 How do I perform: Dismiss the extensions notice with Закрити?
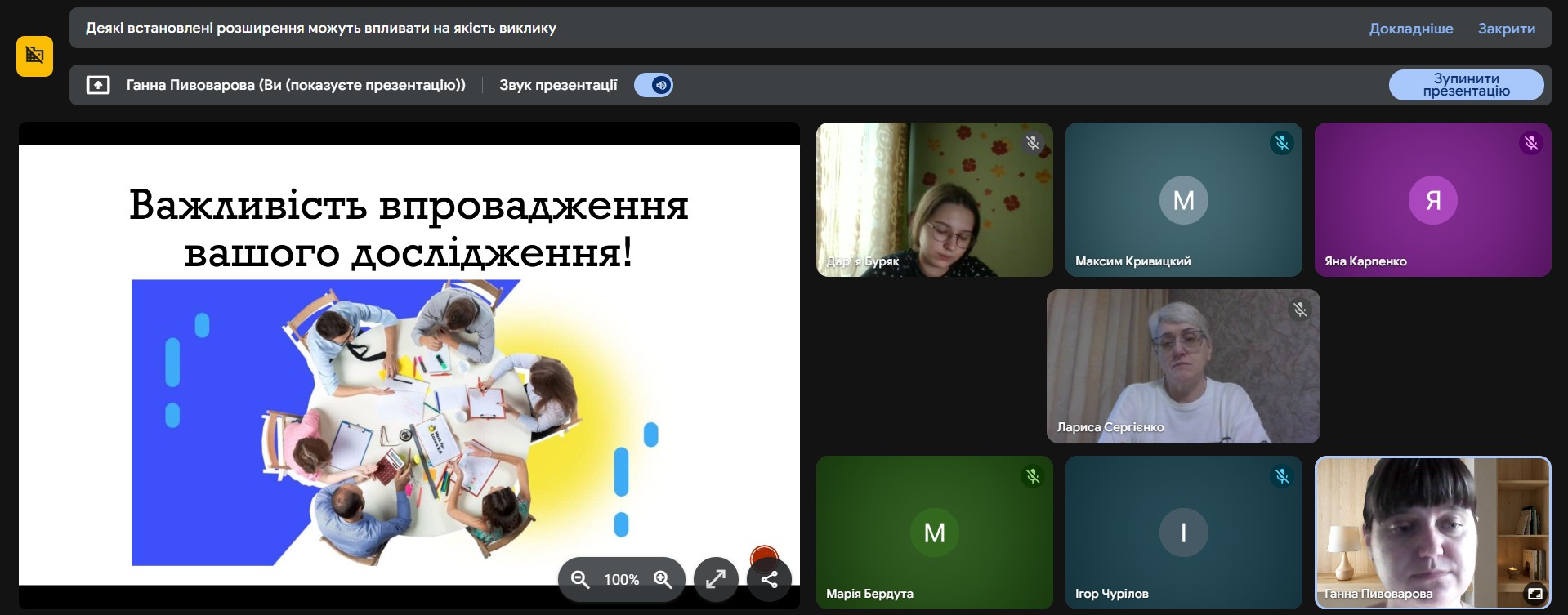click(1506, 29)
